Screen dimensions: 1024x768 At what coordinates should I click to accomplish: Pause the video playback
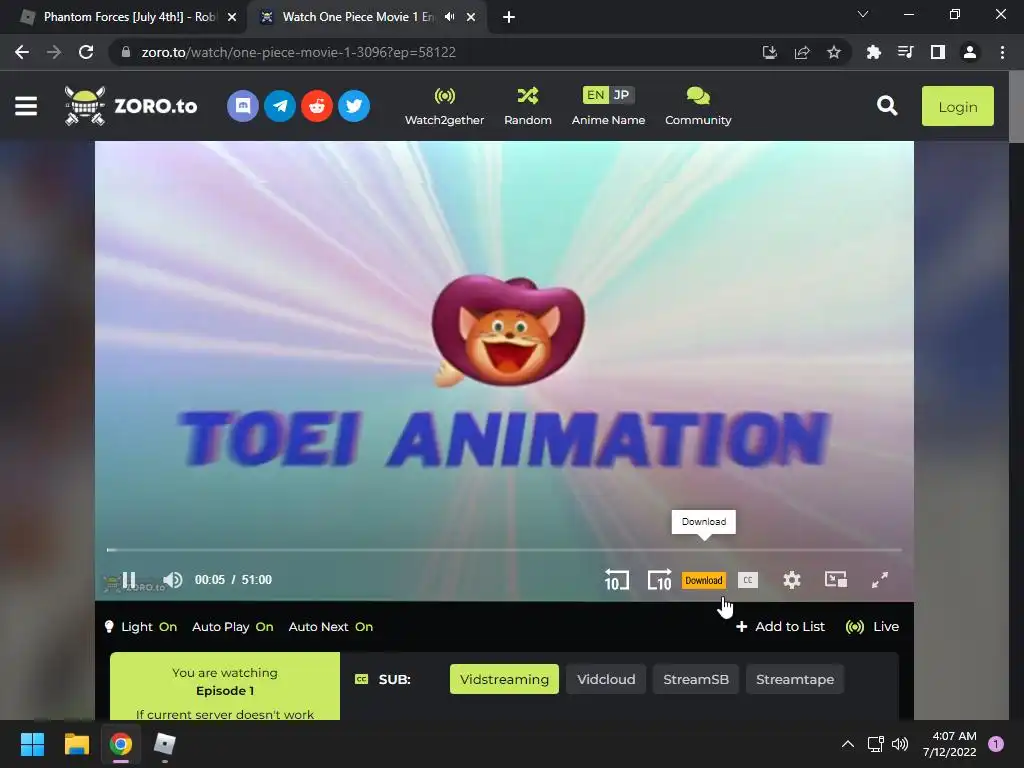pyautogui.click(x=129, y=580)
